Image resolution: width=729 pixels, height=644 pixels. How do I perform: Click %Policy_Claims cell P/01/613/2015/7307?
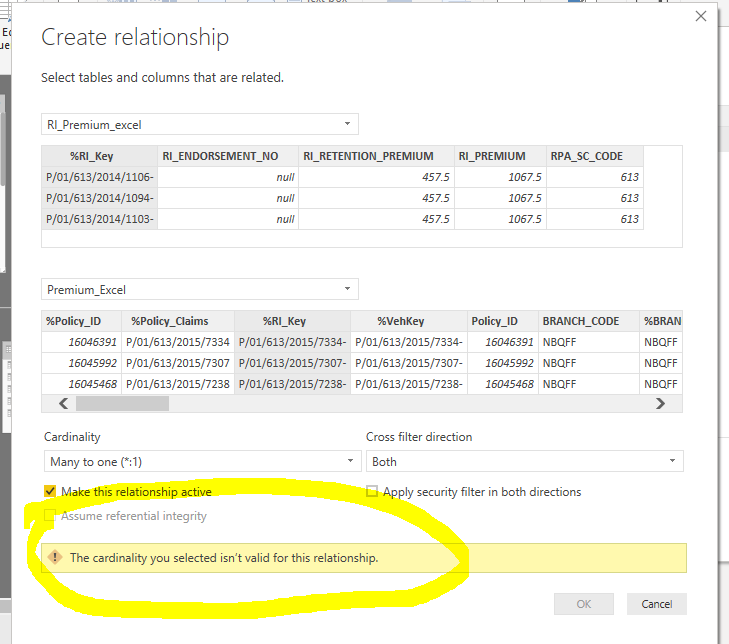(x=178, y=363)
